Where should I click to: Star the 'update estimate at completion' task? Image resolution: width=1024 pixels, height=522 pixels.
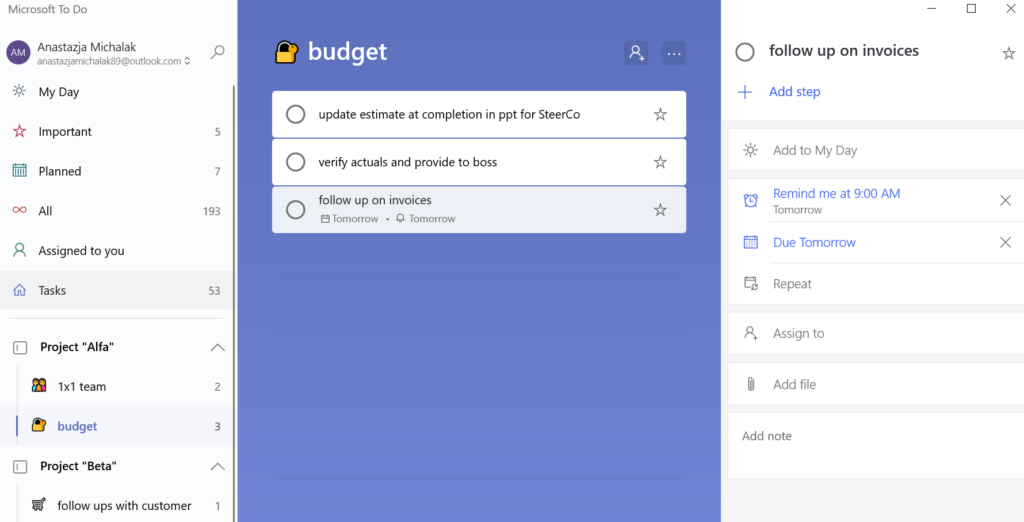click(x=660, y=114)
